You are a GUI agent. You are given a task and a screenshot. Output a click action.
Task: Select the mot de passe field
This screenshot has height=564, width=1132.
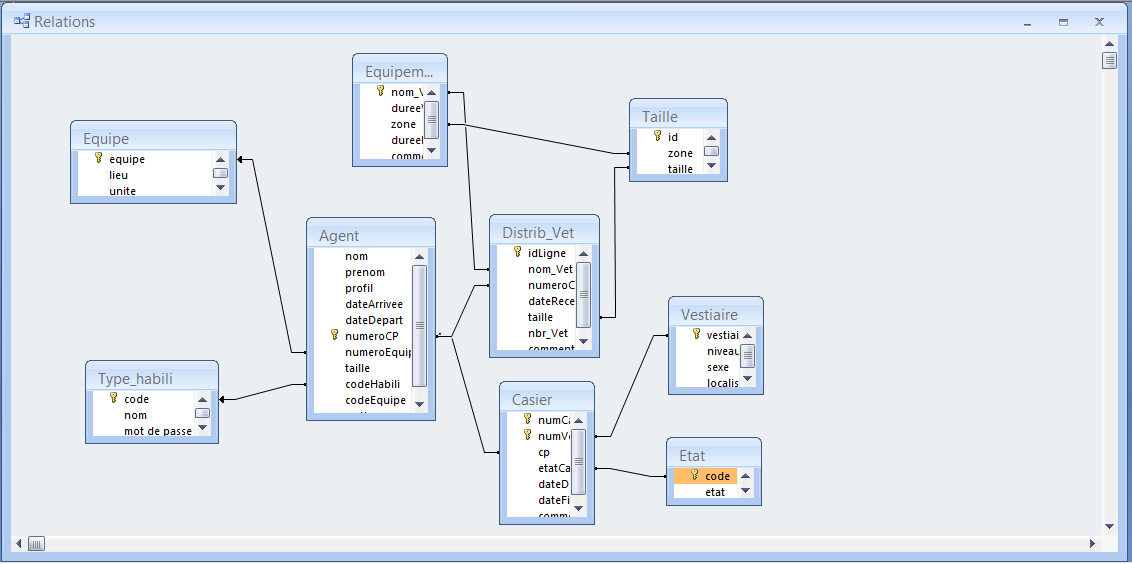[158, 431]
